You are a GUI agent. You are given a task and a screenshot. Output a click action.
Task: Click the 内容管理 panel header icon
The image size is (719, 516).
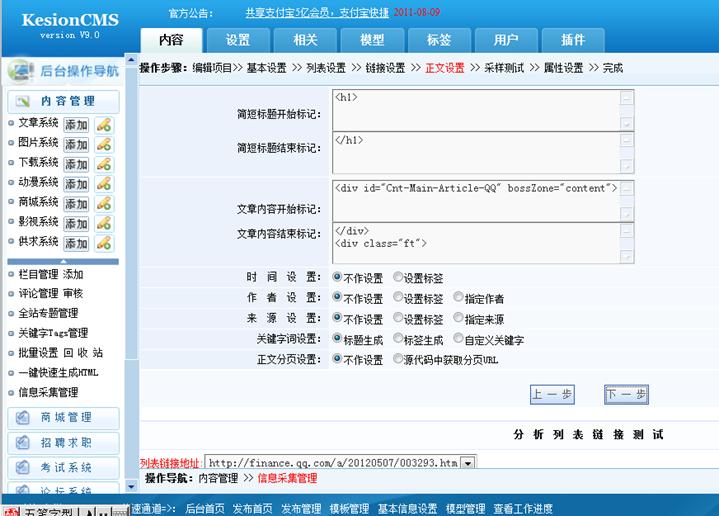[x=22, y=101]
